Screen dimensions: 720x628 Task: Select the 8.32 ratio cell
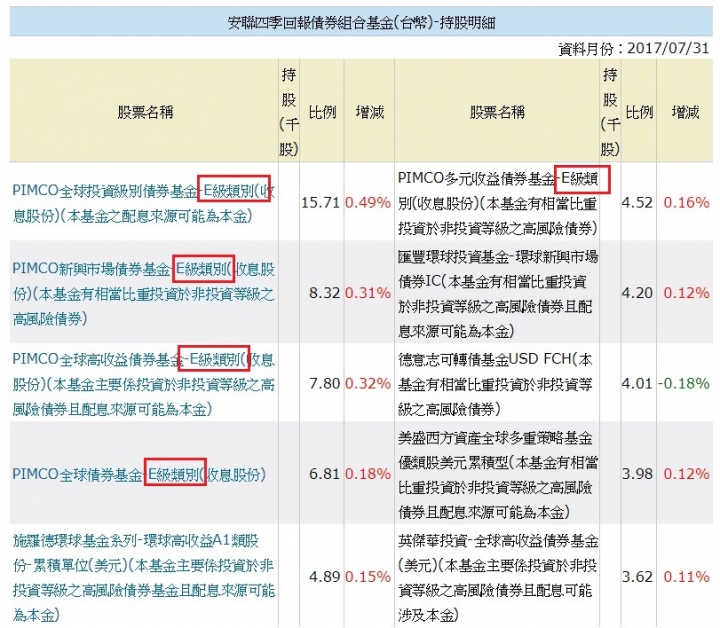324,293
